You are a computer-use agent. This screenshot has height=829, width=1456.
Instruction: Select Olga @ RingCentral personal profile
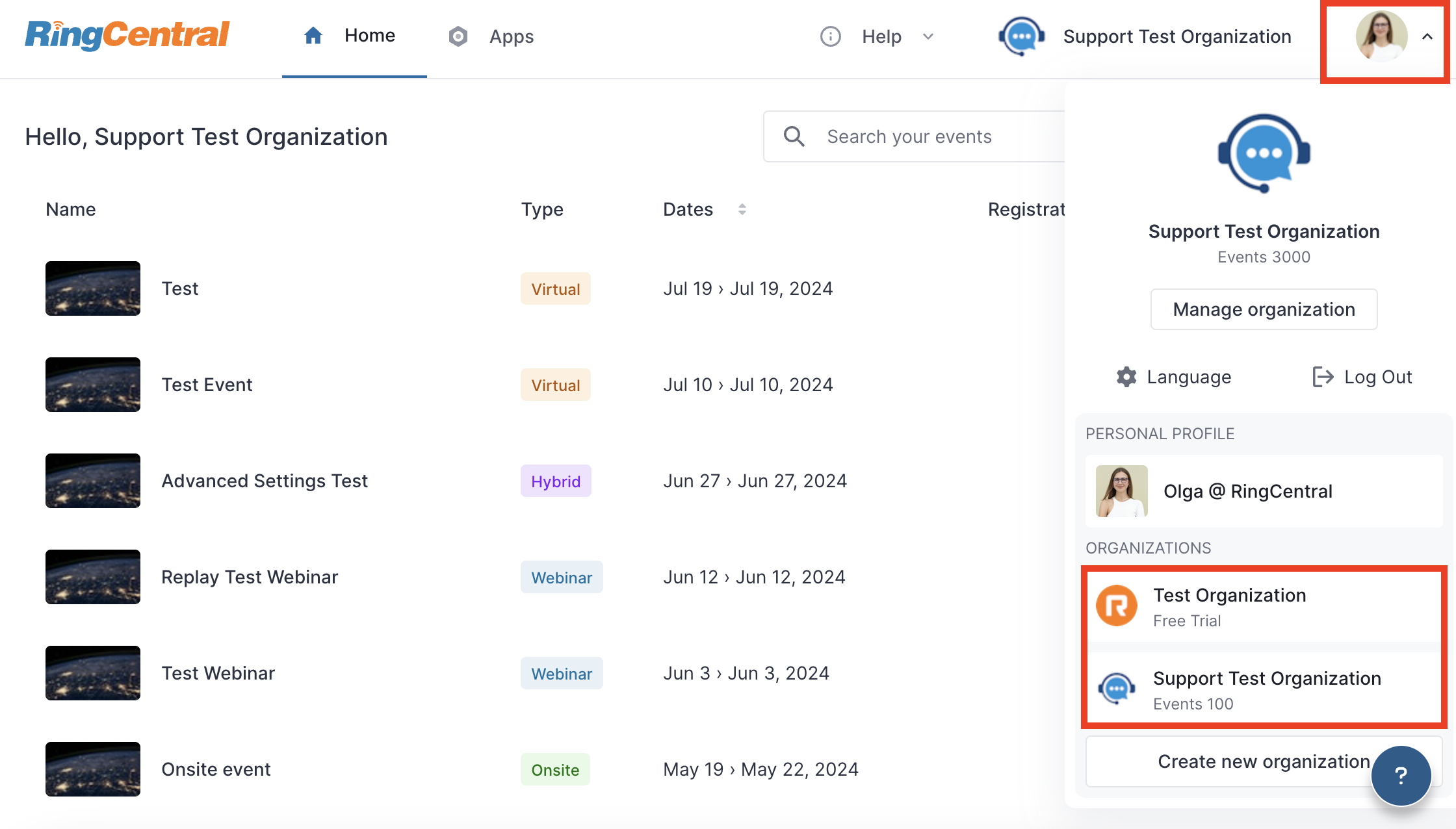[1264, 491]
